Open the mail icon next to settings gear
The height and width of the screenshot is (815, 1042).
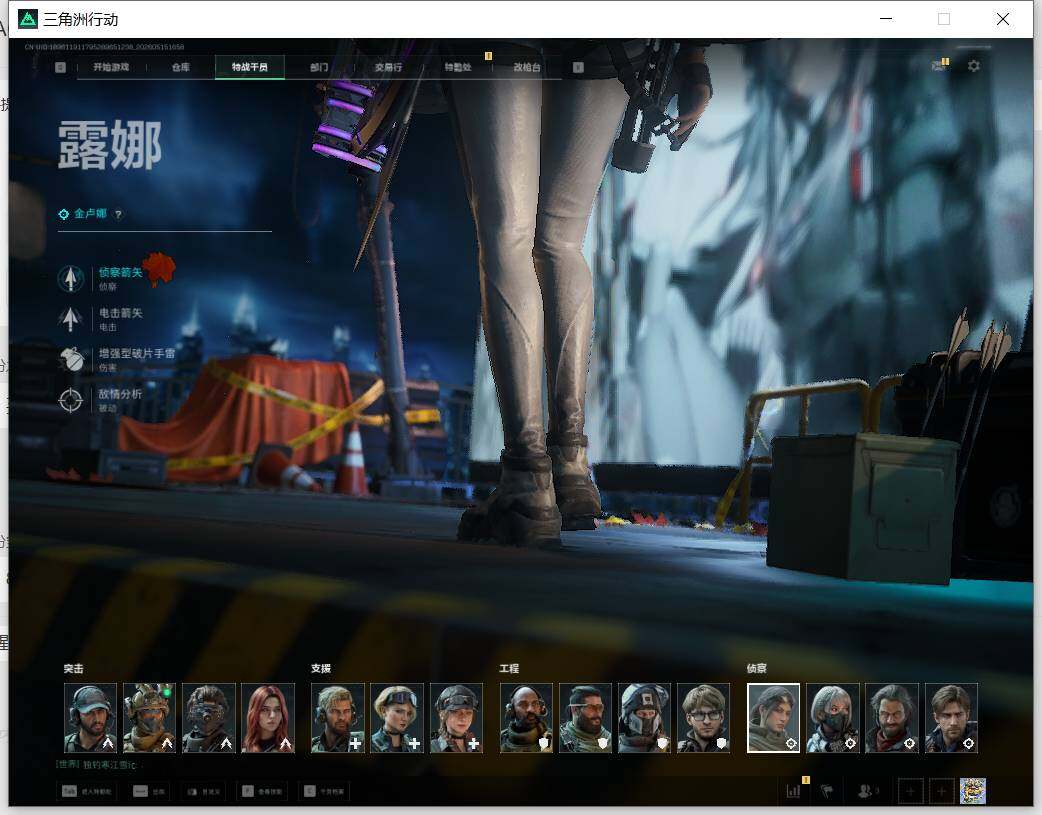tap(940, 65)
